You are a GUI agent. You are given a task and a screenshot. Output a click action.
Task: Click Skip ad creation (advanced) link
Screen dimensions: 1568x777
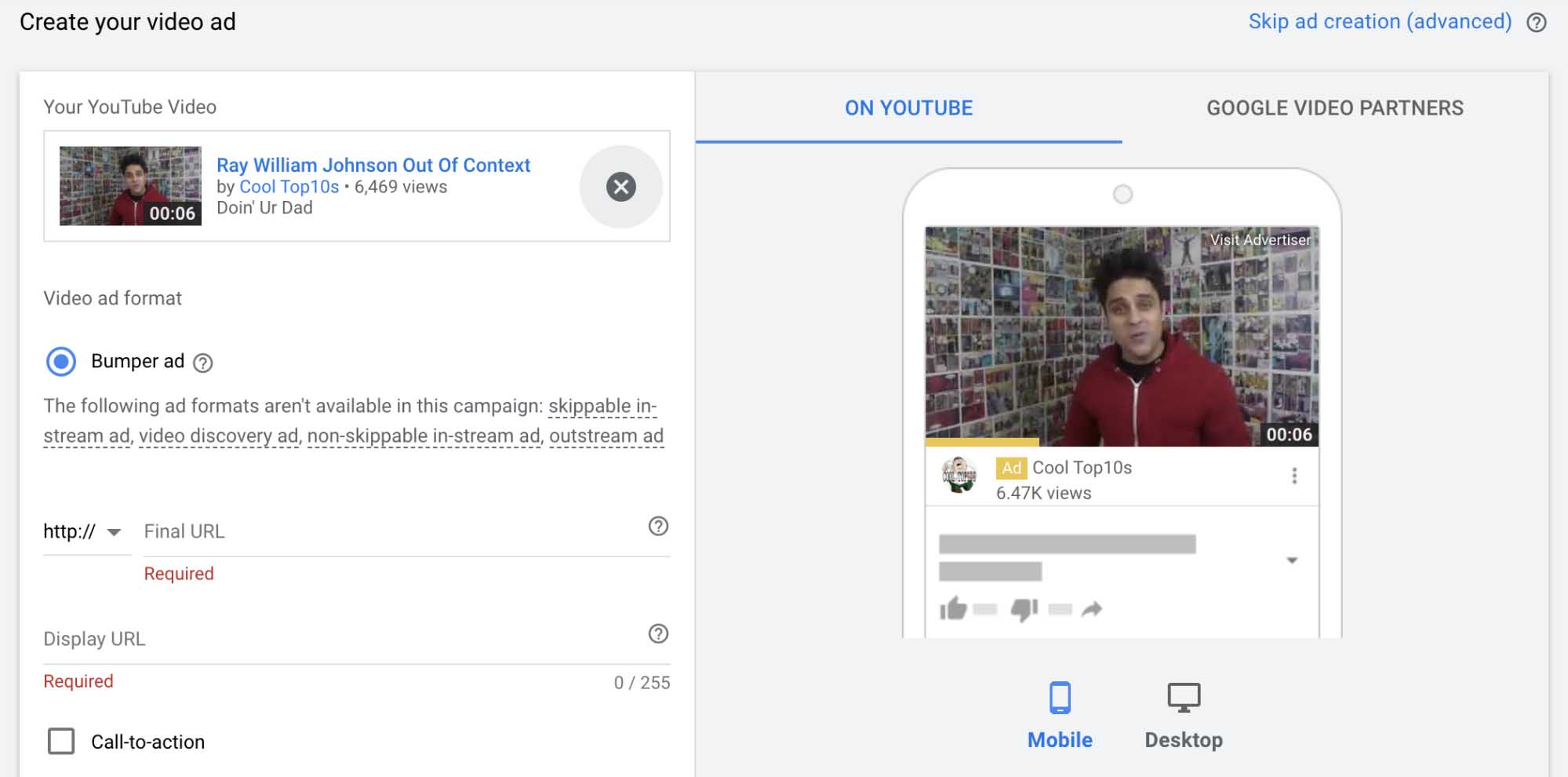click(1380, 22)
